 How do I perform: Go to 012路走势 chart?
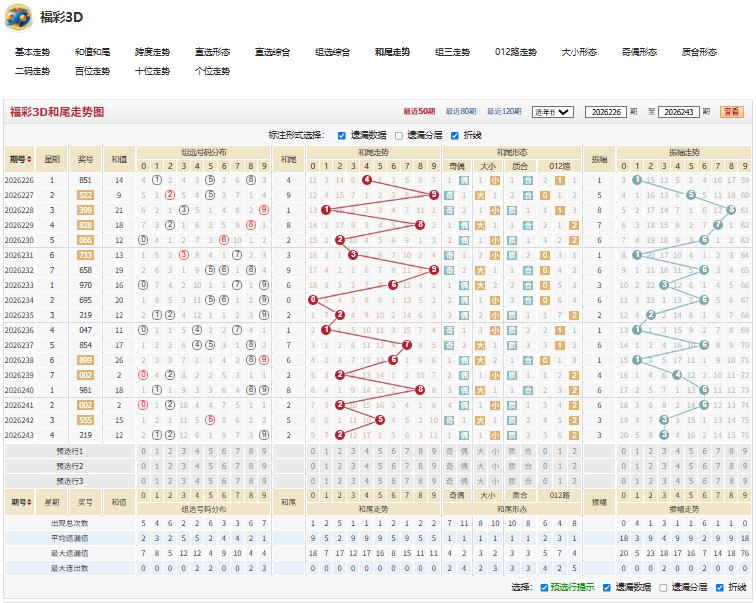(x=515, y=52)
